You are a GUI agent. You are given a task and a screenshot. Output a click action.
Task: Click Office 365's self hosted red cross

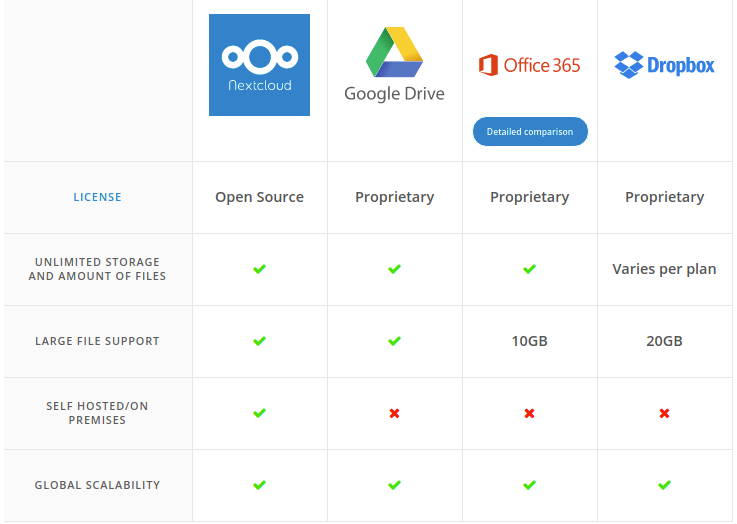[529, 413]
